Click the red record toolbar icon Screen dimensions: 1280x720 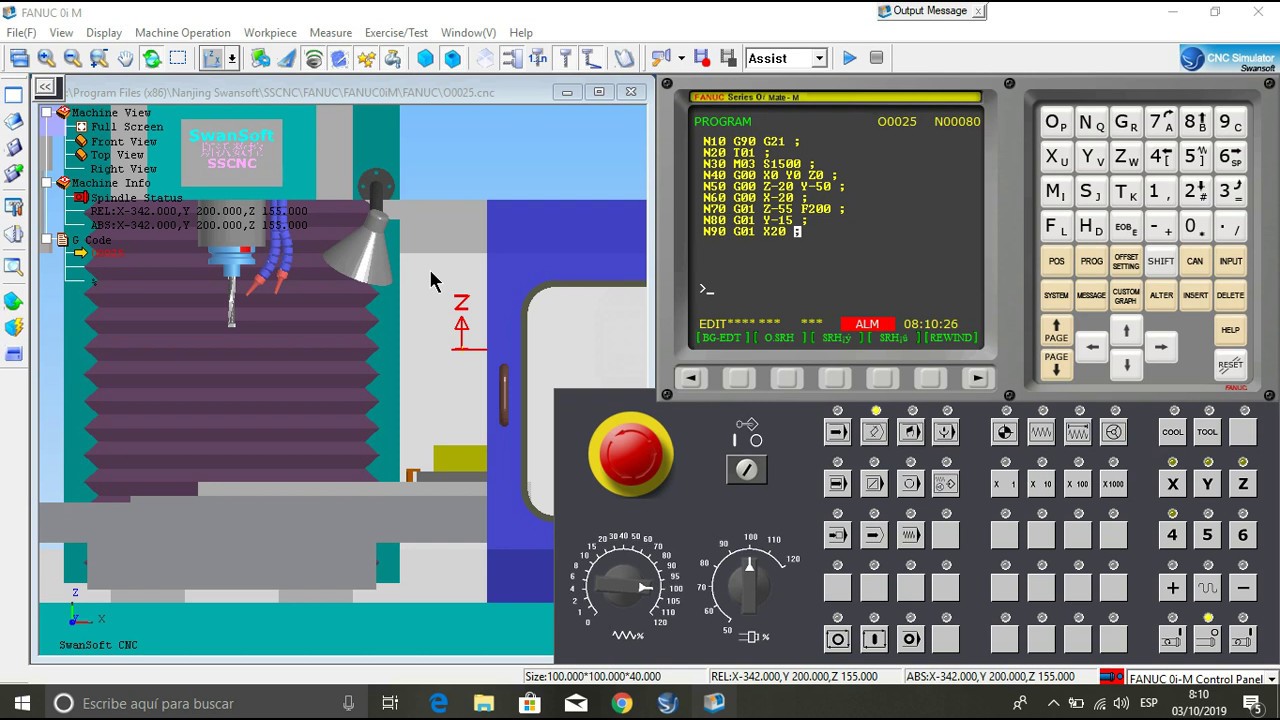click(701, 58)
